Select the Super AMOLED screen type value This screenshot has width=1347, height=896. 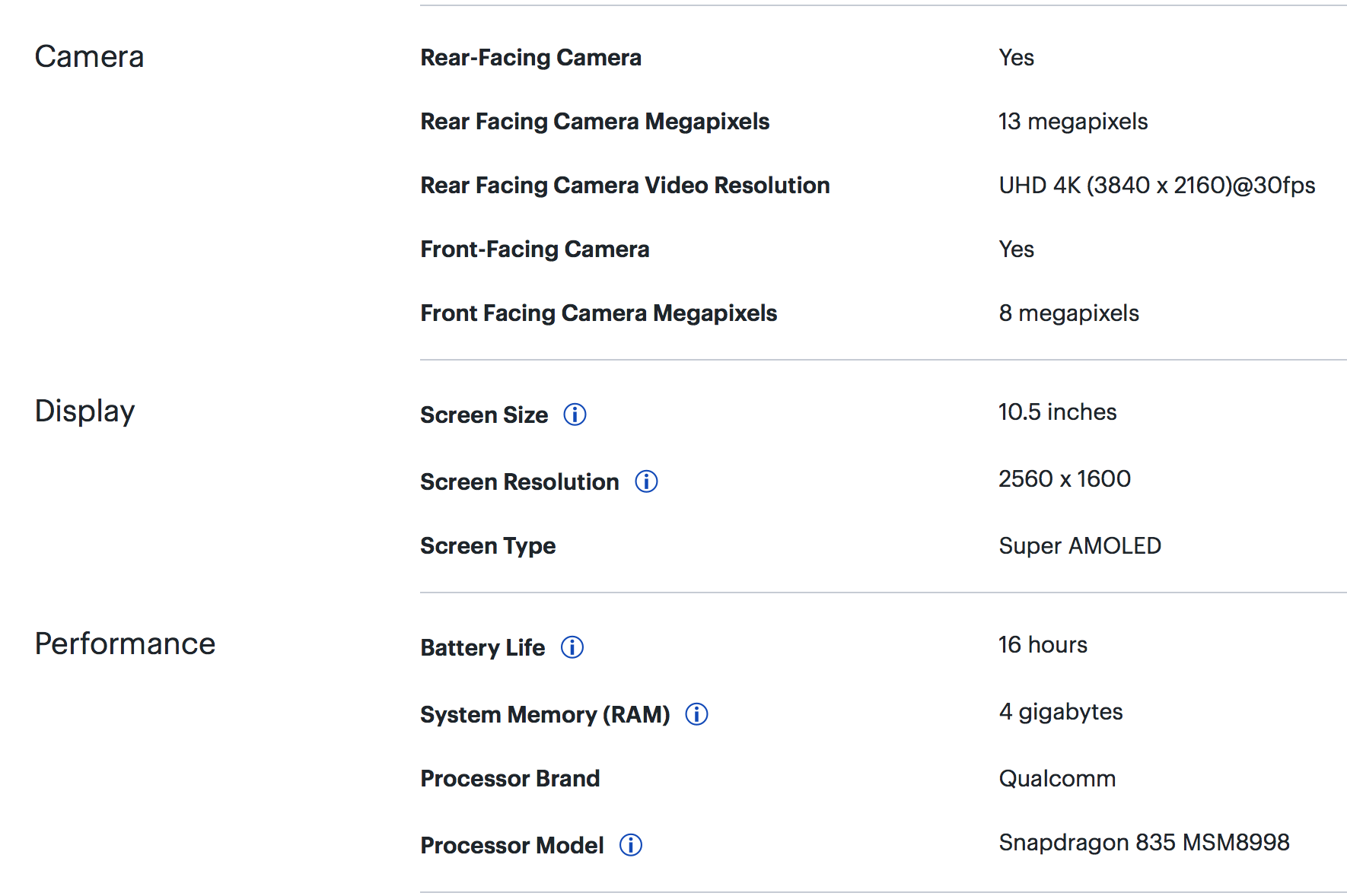pyautogui.click(x=1079, y=546)
